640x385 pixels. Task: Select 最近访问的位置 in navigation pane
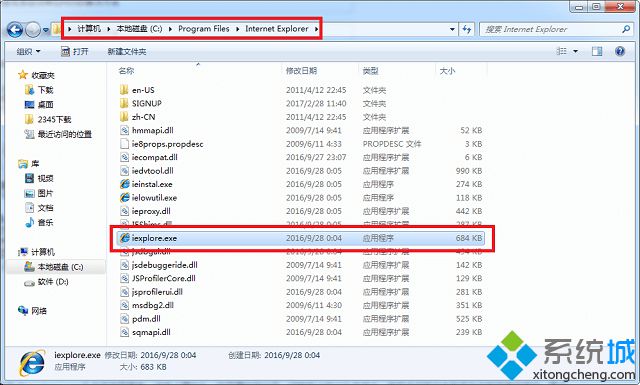tap(58, 134)
